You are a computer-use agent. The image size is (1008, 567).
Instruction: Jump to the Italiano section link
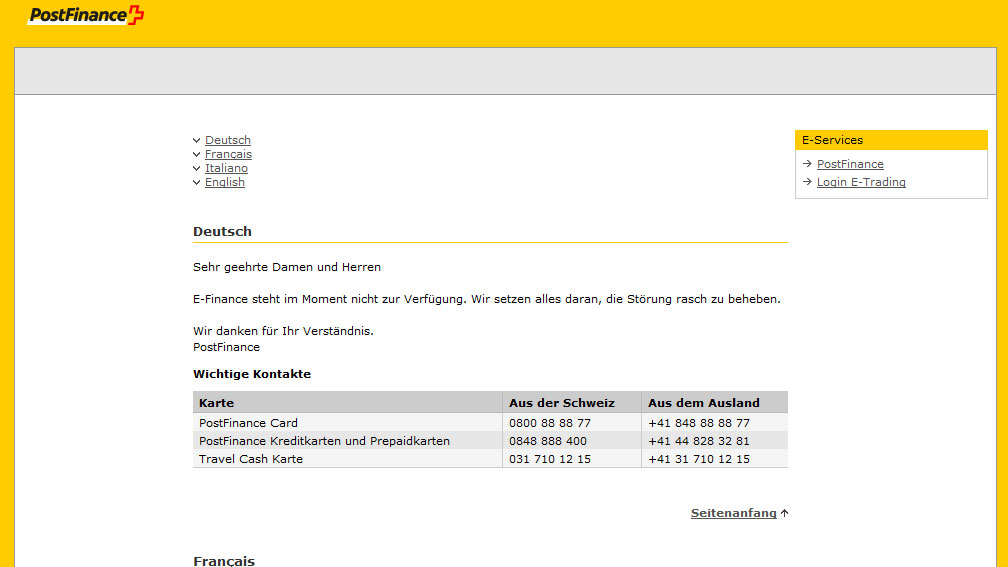[226, 168]
